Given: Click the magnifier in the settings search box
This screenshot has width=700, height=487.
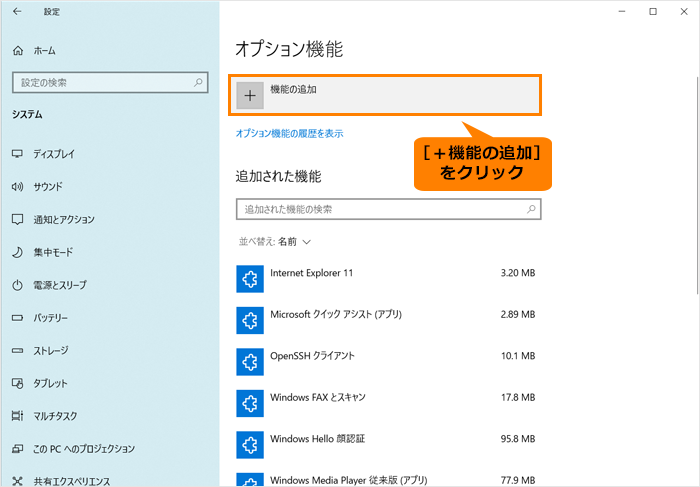Looking at the screenshot, I should pos(198,83).
